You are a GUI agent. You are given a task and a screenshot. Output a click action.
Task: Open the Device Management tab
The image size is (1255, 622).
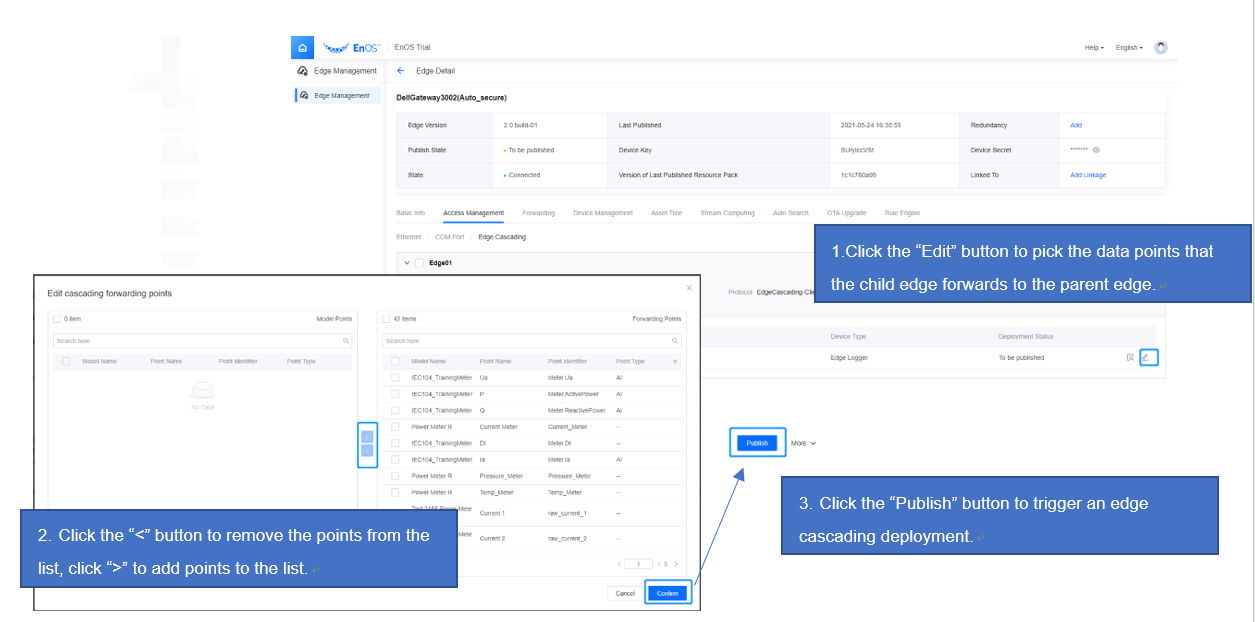602,213
